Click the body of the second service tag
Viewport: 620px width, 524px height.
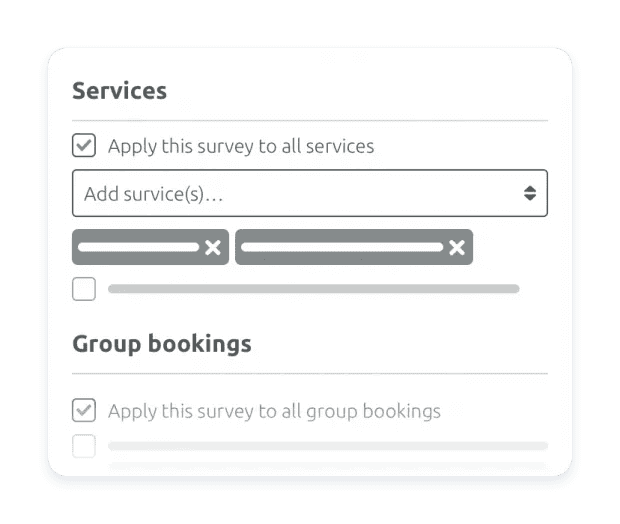click(x=340, y=247)
